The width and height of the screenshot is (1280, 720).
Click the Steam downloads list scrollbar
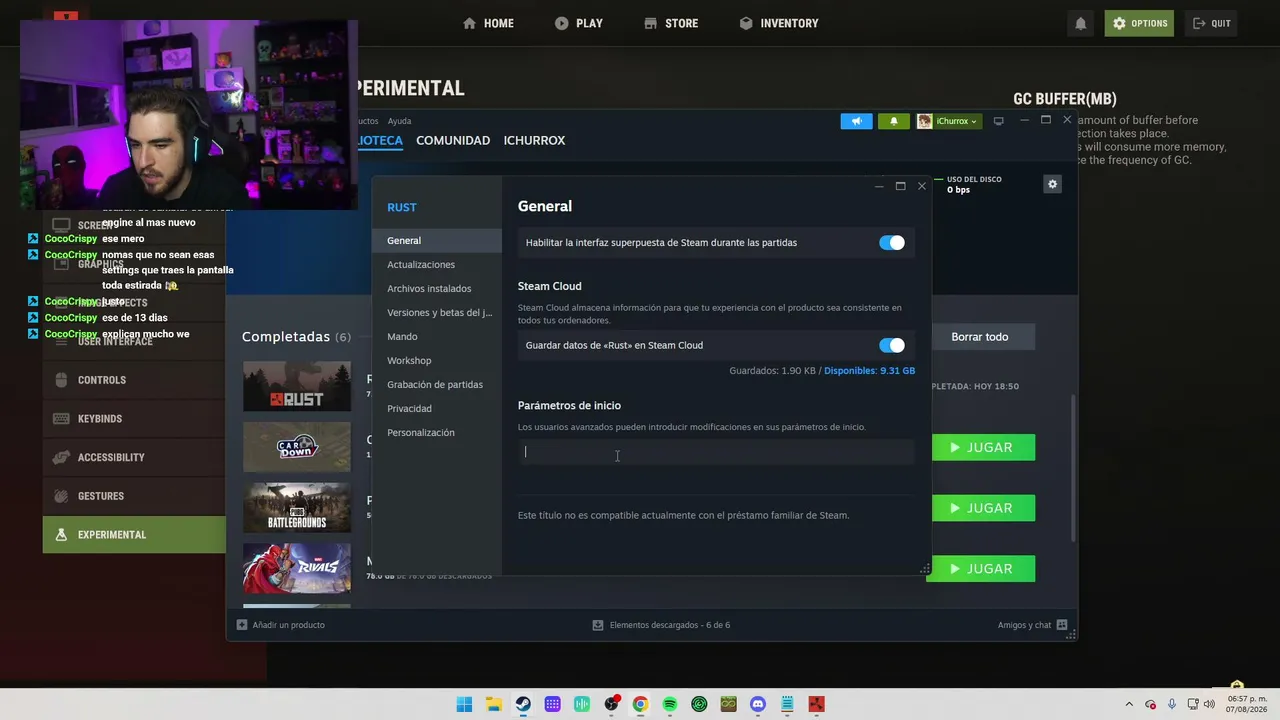[x=1072, y=468]
